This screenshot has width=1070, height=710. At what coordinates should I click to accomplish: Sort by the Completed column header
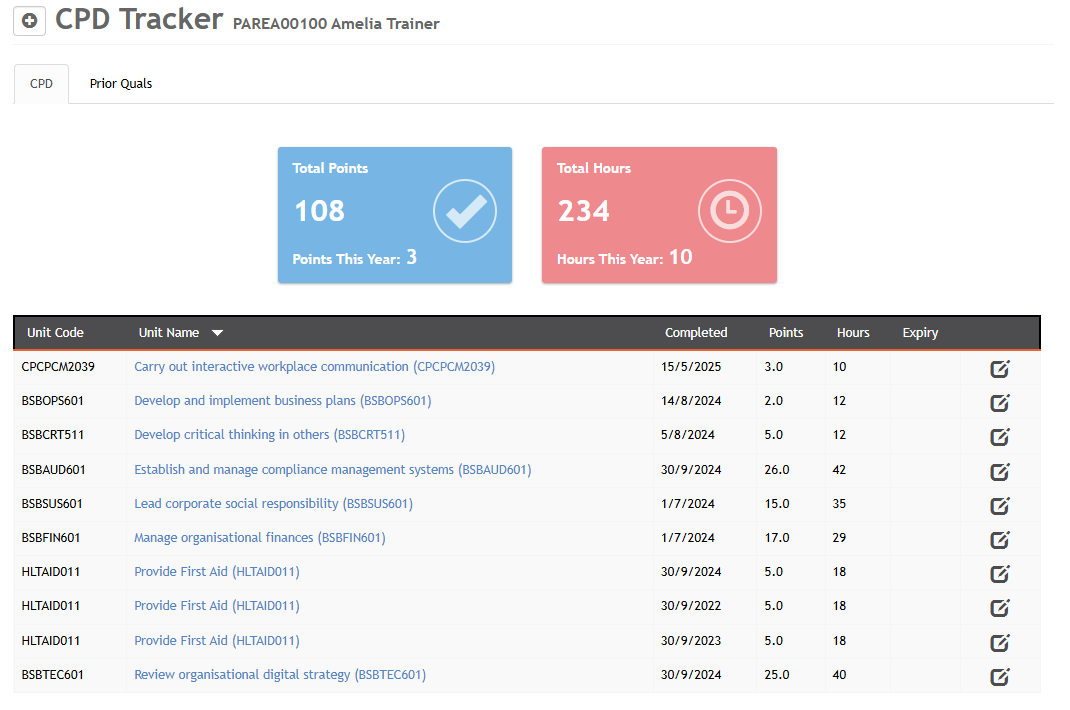coord(696,332)
